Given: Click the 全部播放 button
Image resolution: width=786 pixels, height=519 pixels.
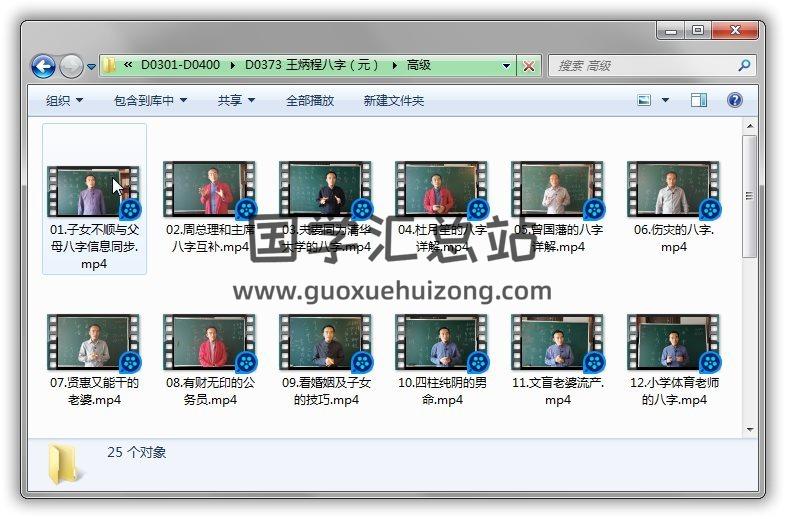Looking at the screenshot, I should pos(310,101).
